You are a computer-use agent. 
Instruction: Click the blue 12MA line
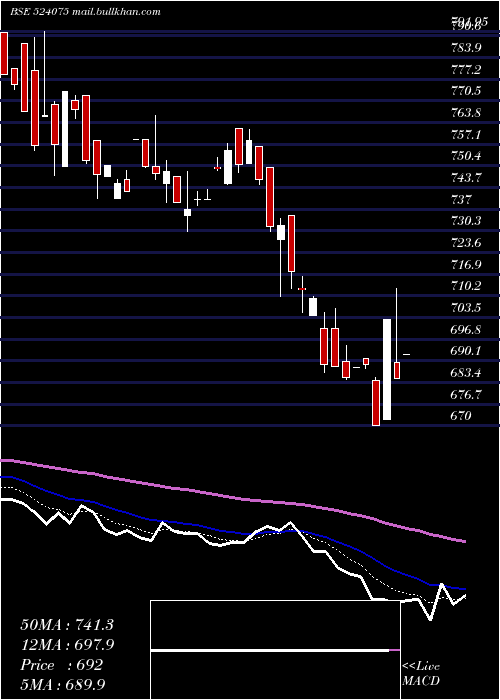232,532
